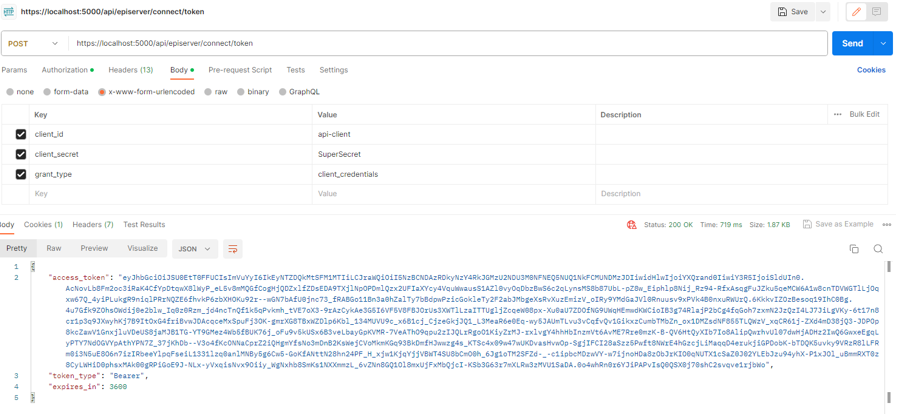Click the Save disk icon button
Screen dimensions: 898x414
[792, 12]
